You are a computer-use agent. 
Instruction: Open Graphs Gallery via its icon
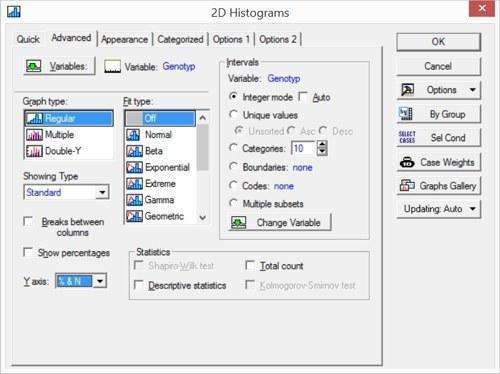pos(407,186)
